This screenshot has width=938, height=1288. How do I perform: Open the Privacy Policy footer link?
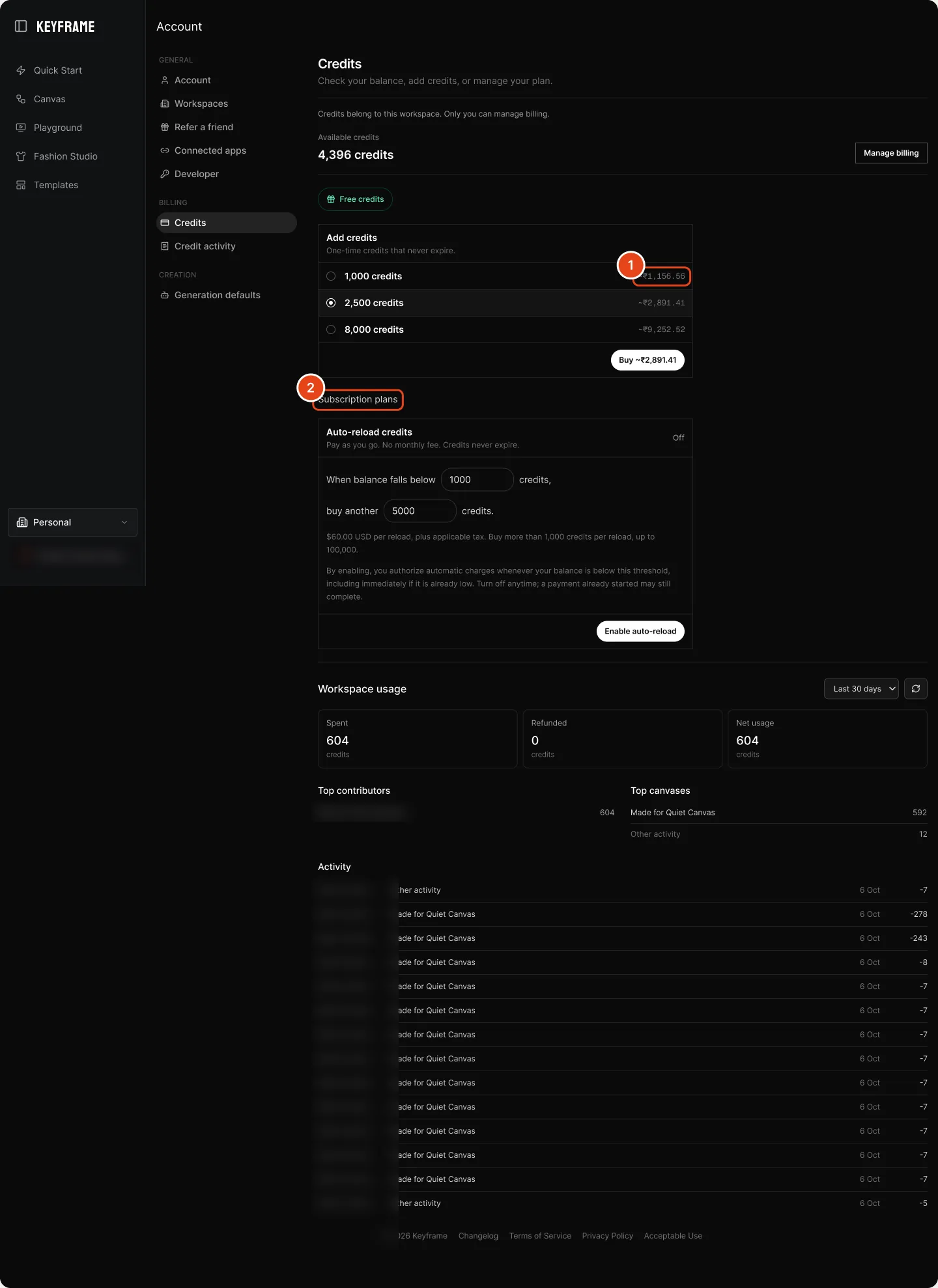pyautogui.click(x=608, y=1236)
